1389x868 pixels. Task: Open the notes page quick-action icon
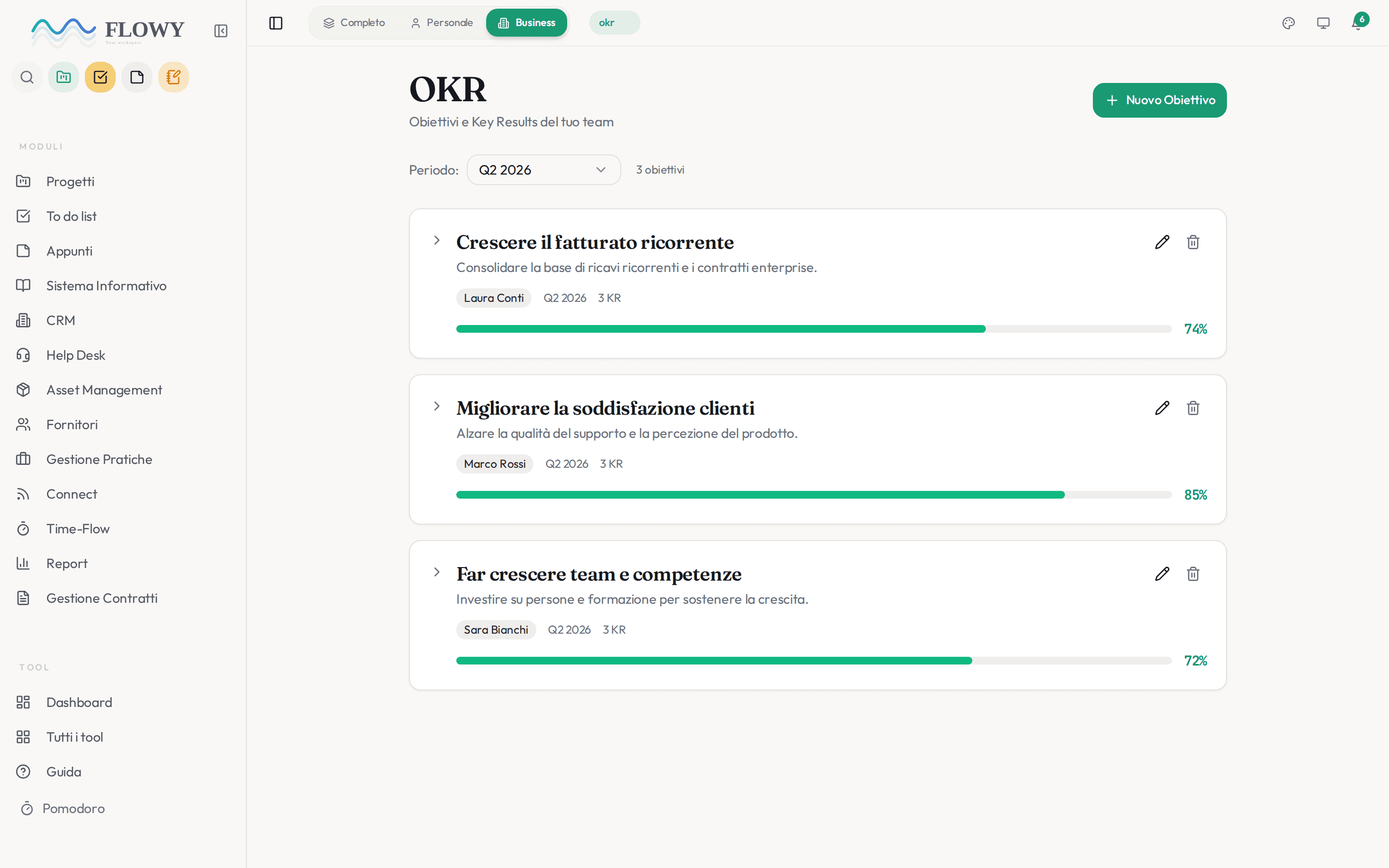(136, 77)
